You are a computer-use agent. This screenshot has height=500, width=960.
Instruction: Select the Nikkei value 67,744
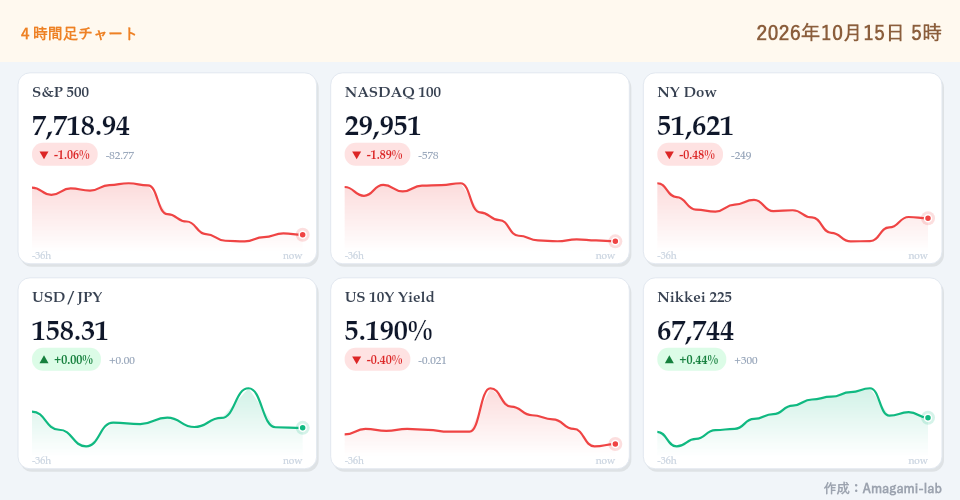pos(696,331)
